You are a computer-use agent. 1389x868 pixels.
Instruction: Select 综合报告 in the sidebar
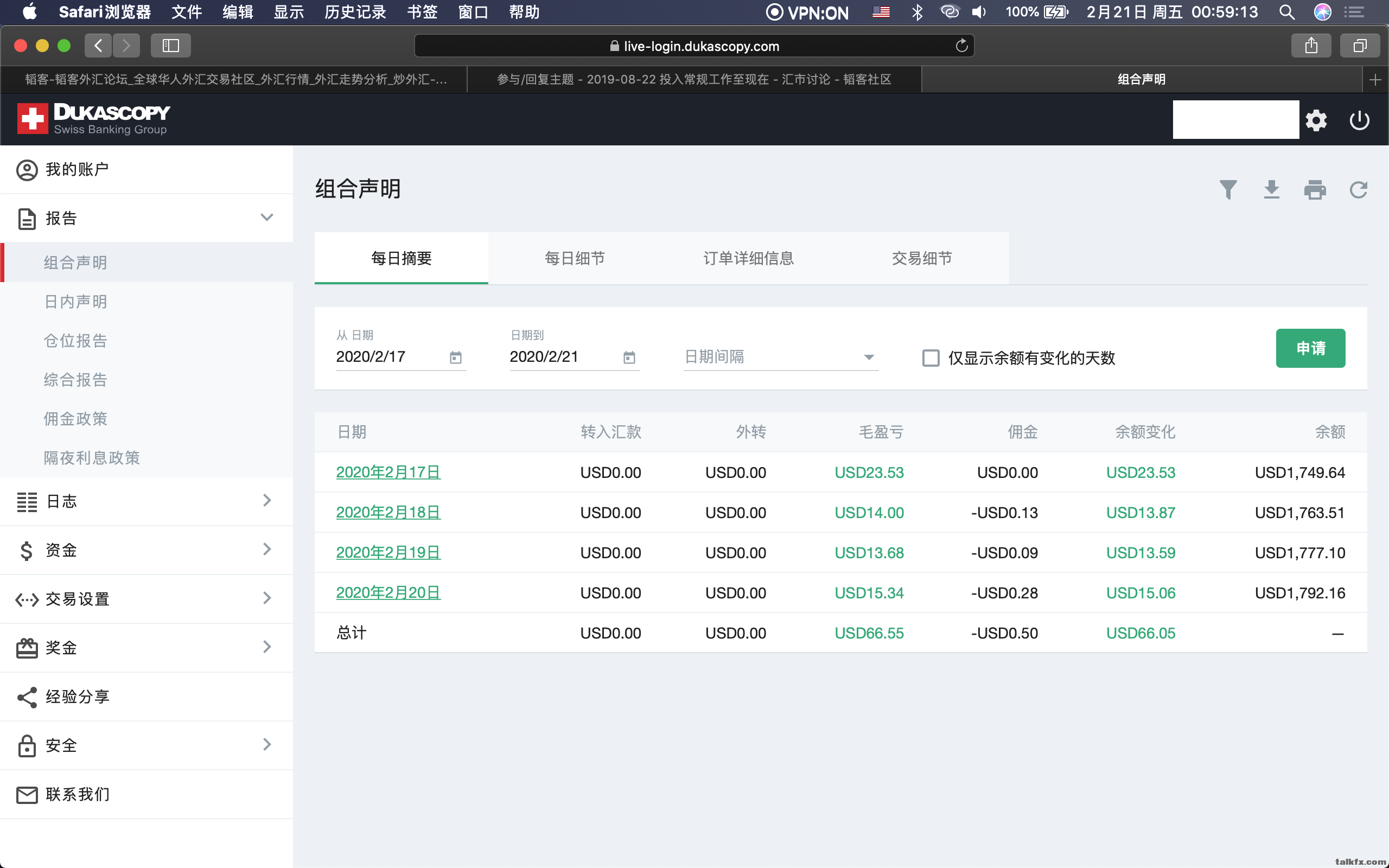click(146, 379)
